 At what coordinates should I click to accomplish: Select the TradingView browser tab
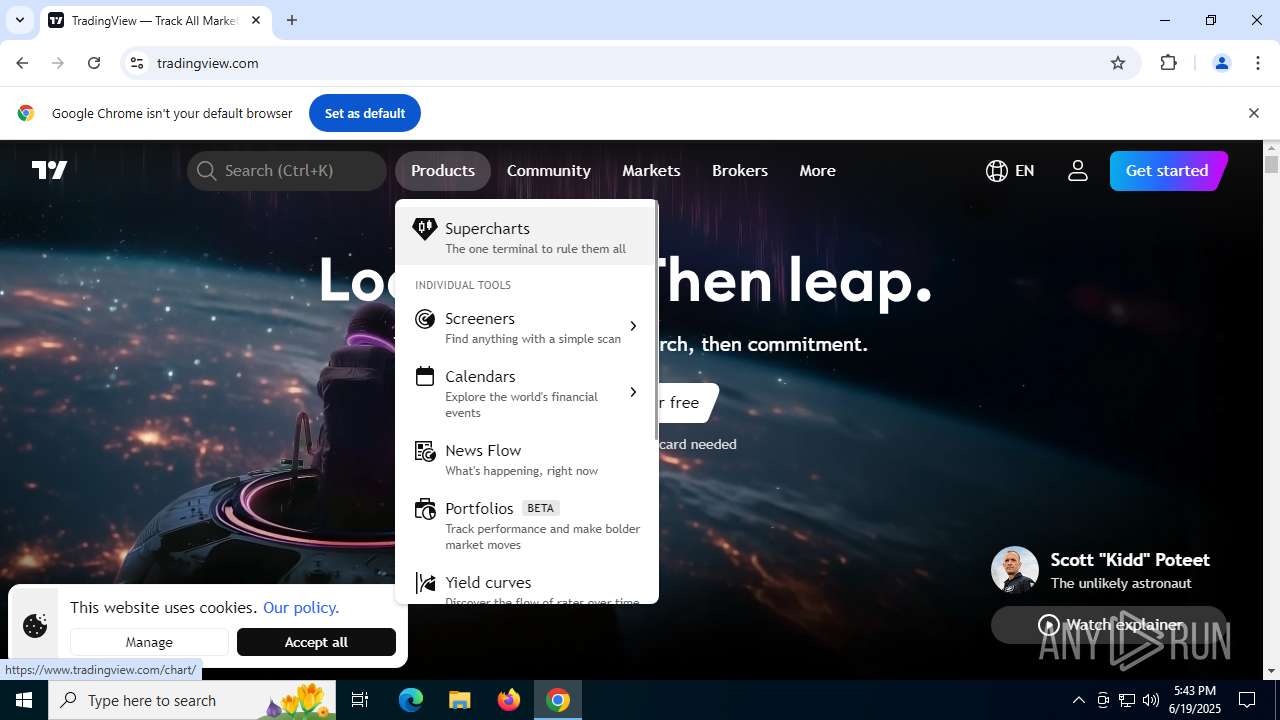point(155,20)
